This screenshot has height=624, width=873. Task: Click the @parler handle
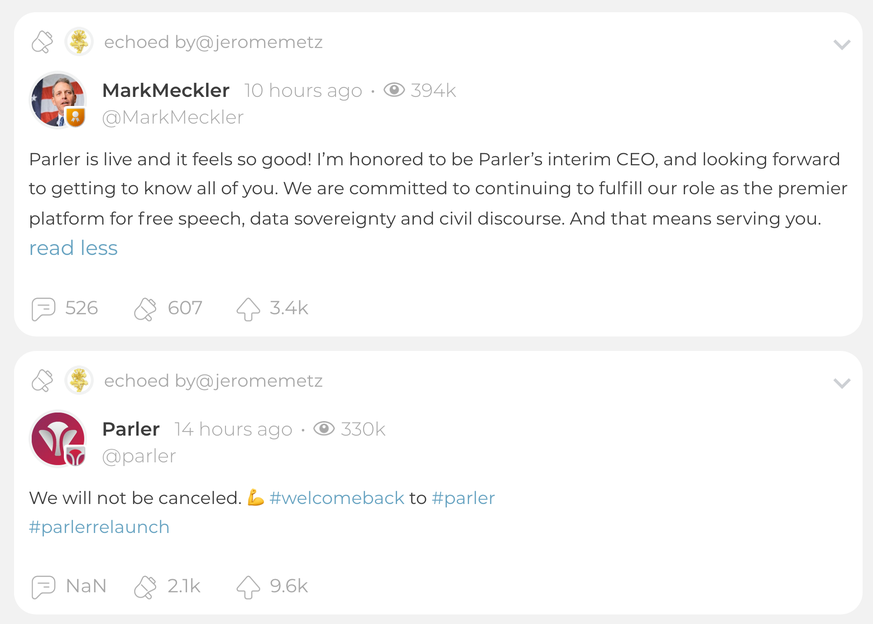click(x=139, y=456)
